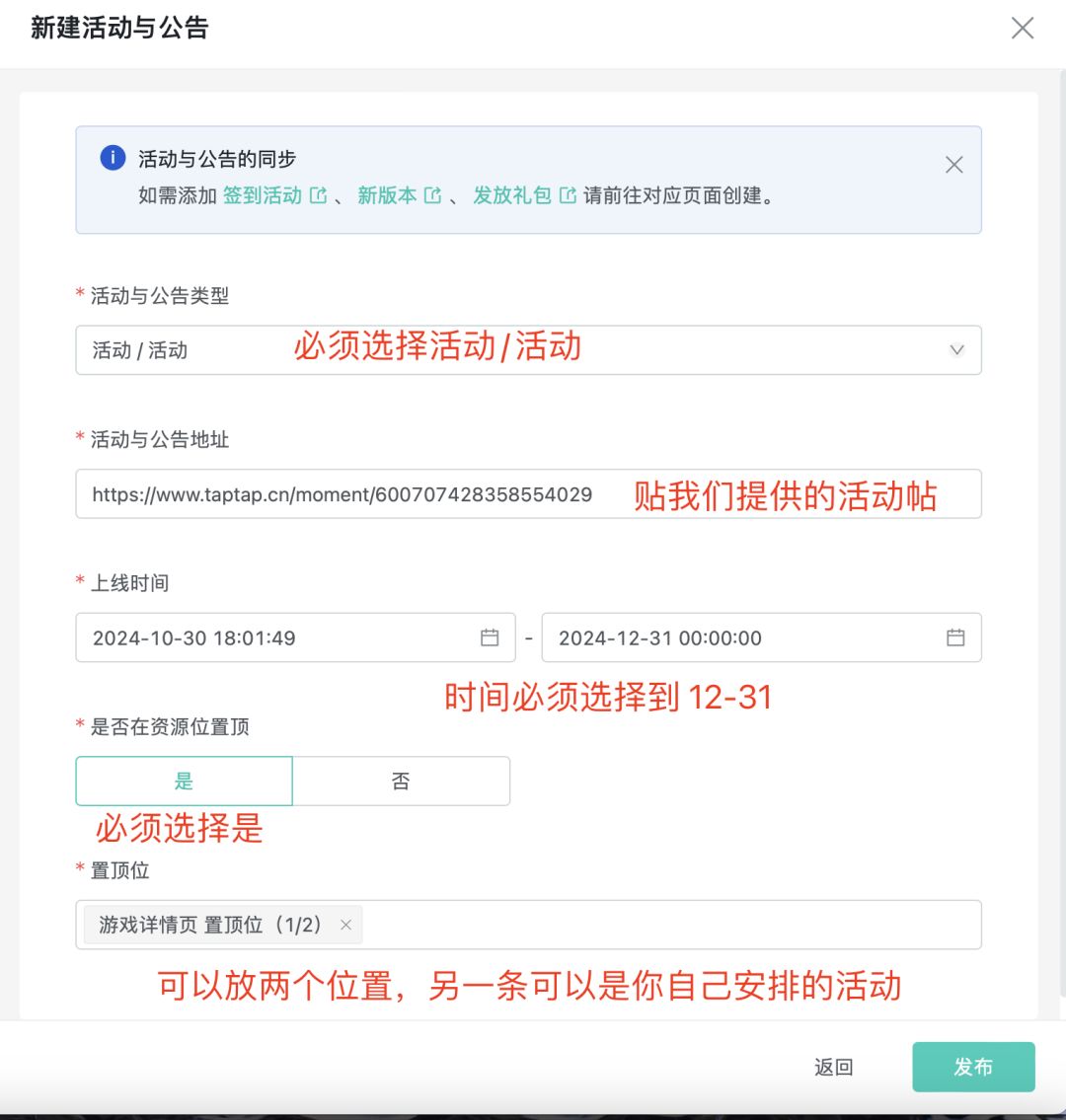Open the start time calendar picker icon

coord(490,637)
